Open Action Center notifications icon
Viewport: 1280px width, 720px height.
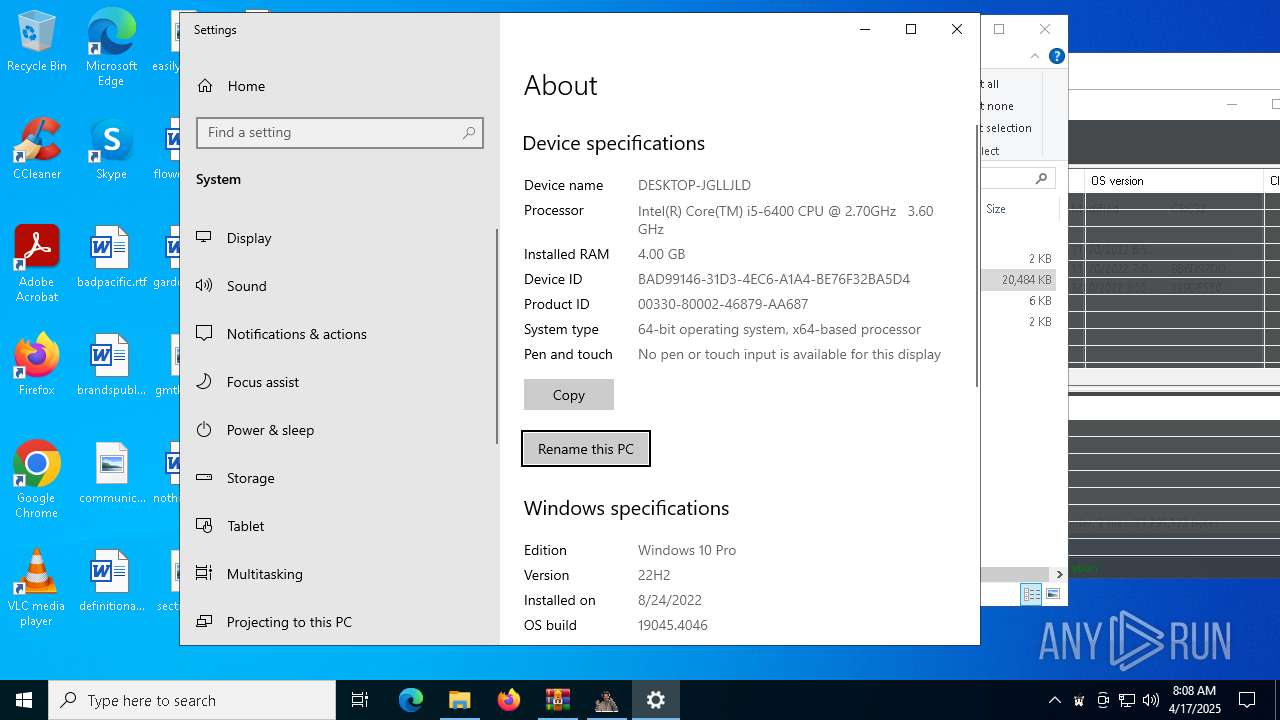[1248, 700]
